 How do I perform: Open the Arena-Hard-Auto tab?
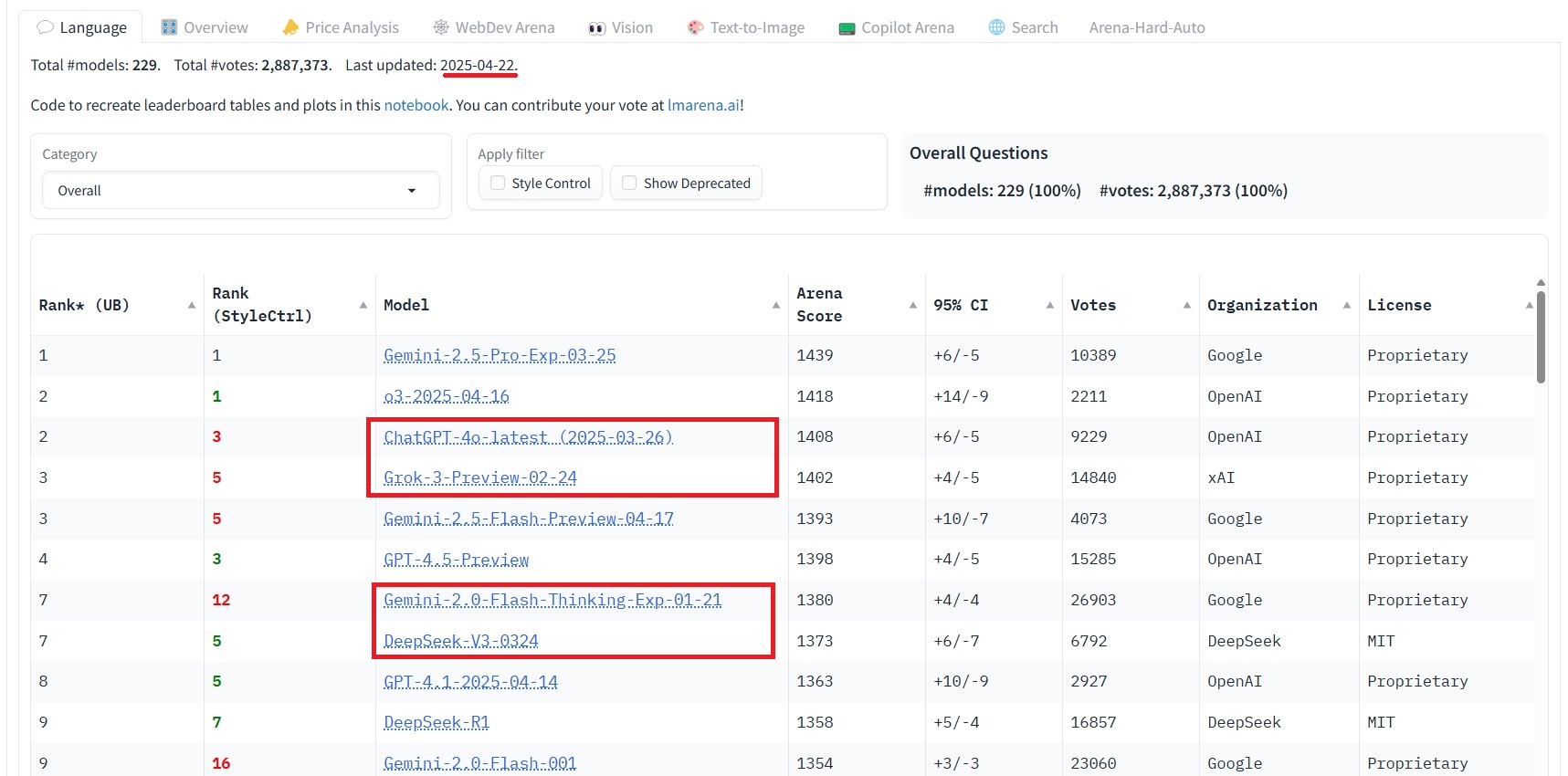(1147, 27)
